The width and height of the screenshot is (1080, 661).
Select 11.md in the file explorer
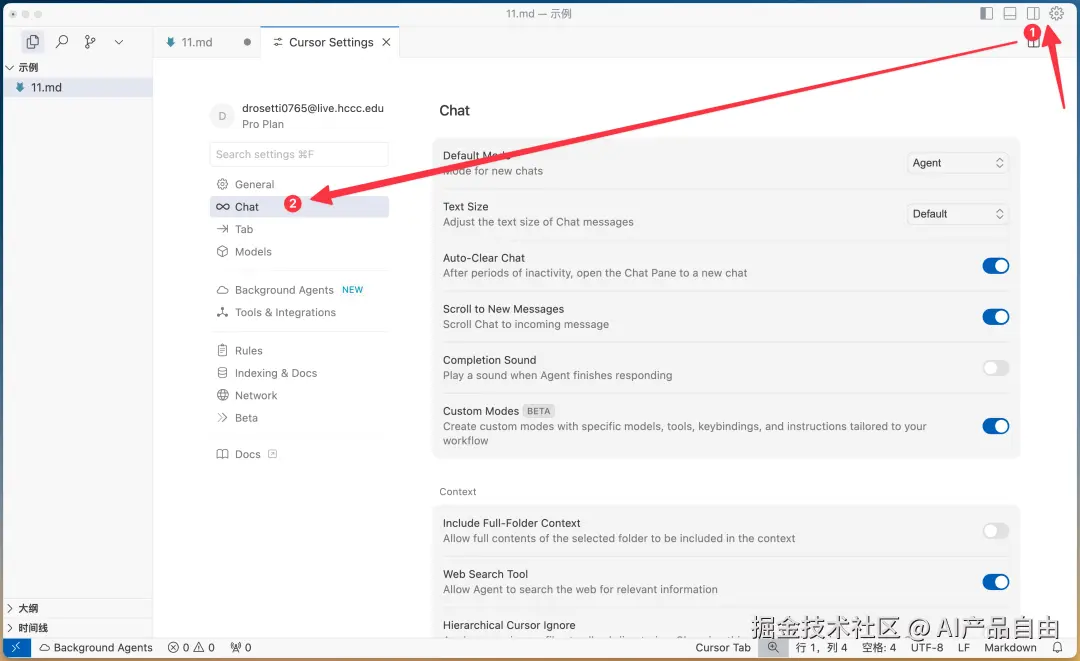tap(77, 87)
